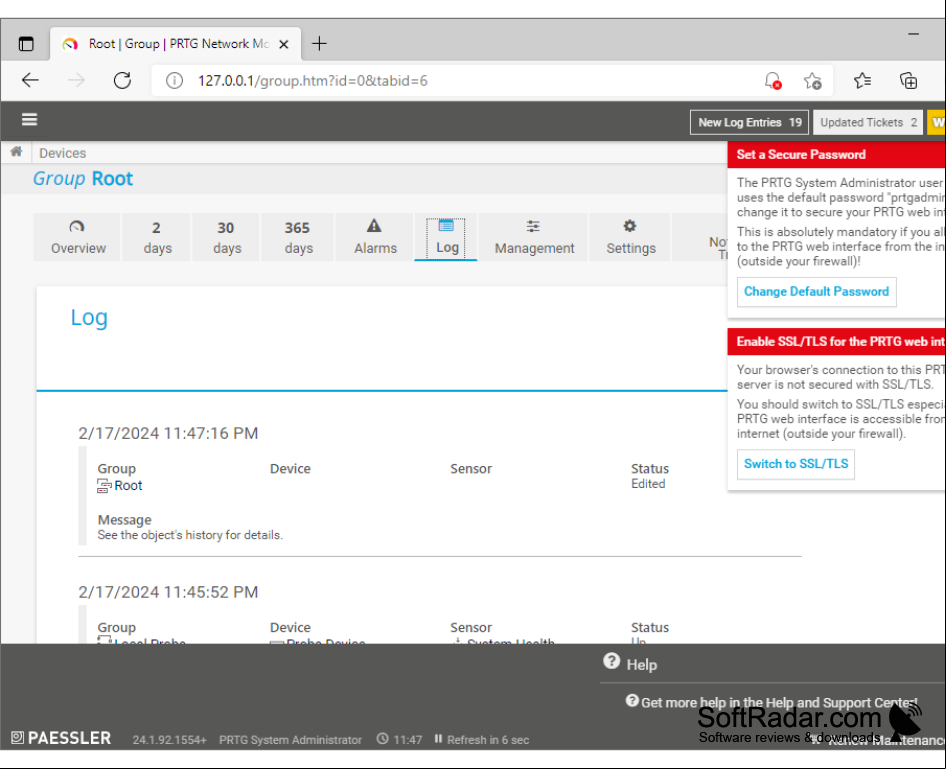
Task: Select the Log tab
Action: coord(446,237)
